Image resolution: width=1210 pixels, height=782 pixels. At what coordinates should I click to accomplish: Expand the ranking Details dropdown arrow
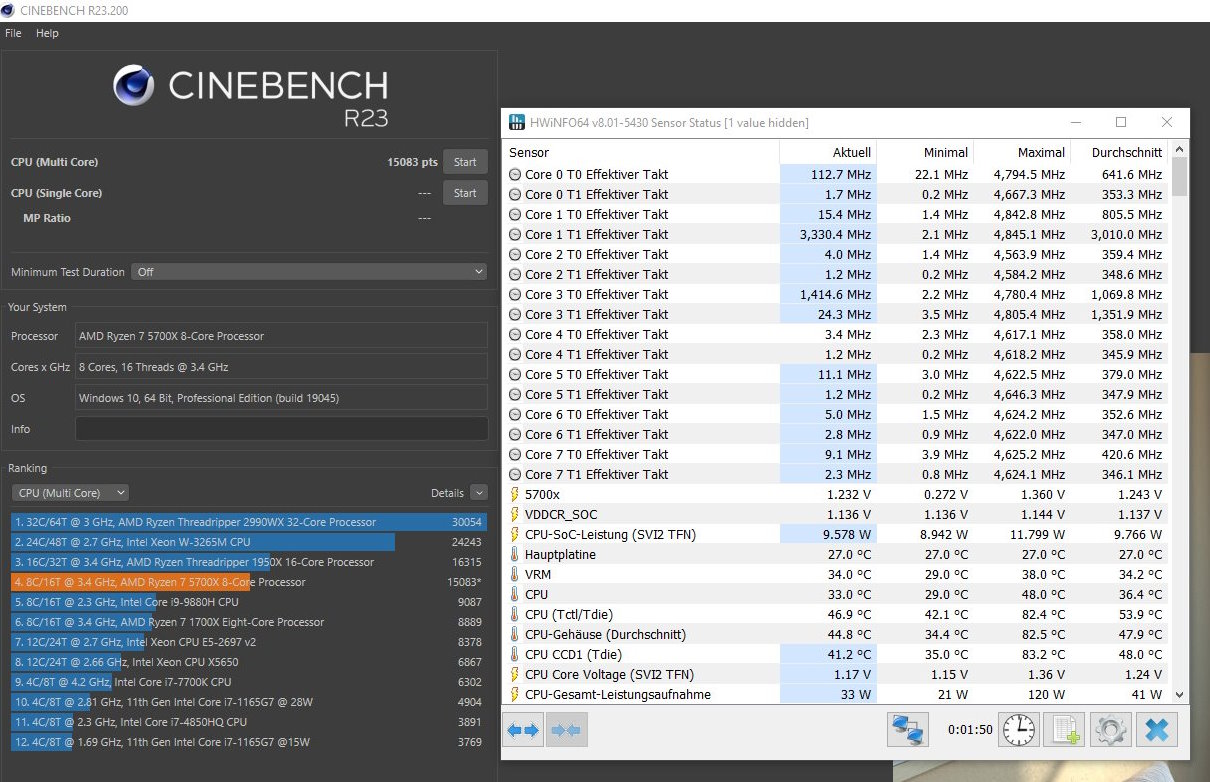(478, 492)
